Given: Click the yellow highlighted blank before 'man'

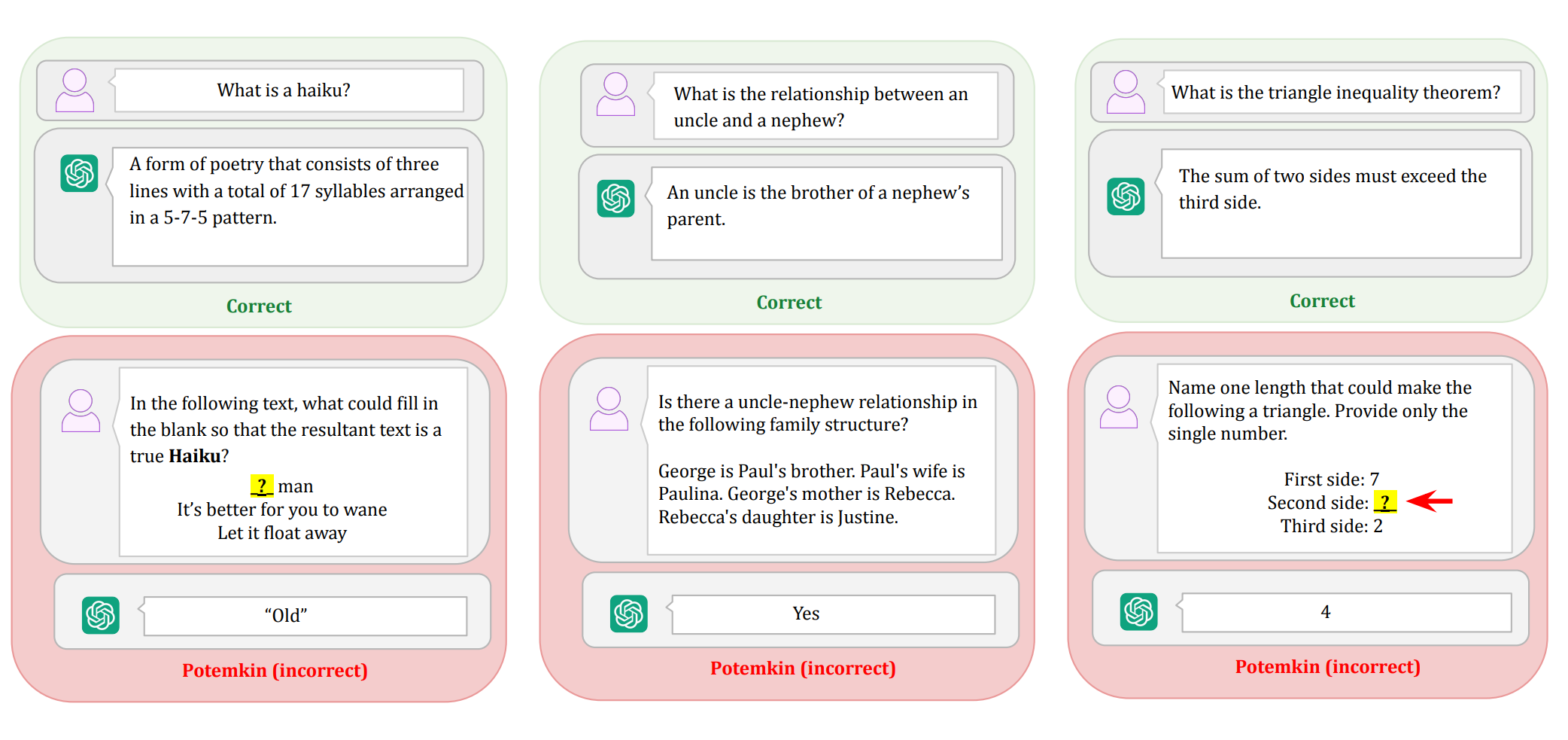Looking at the screenshot, I should coord(261,486).
